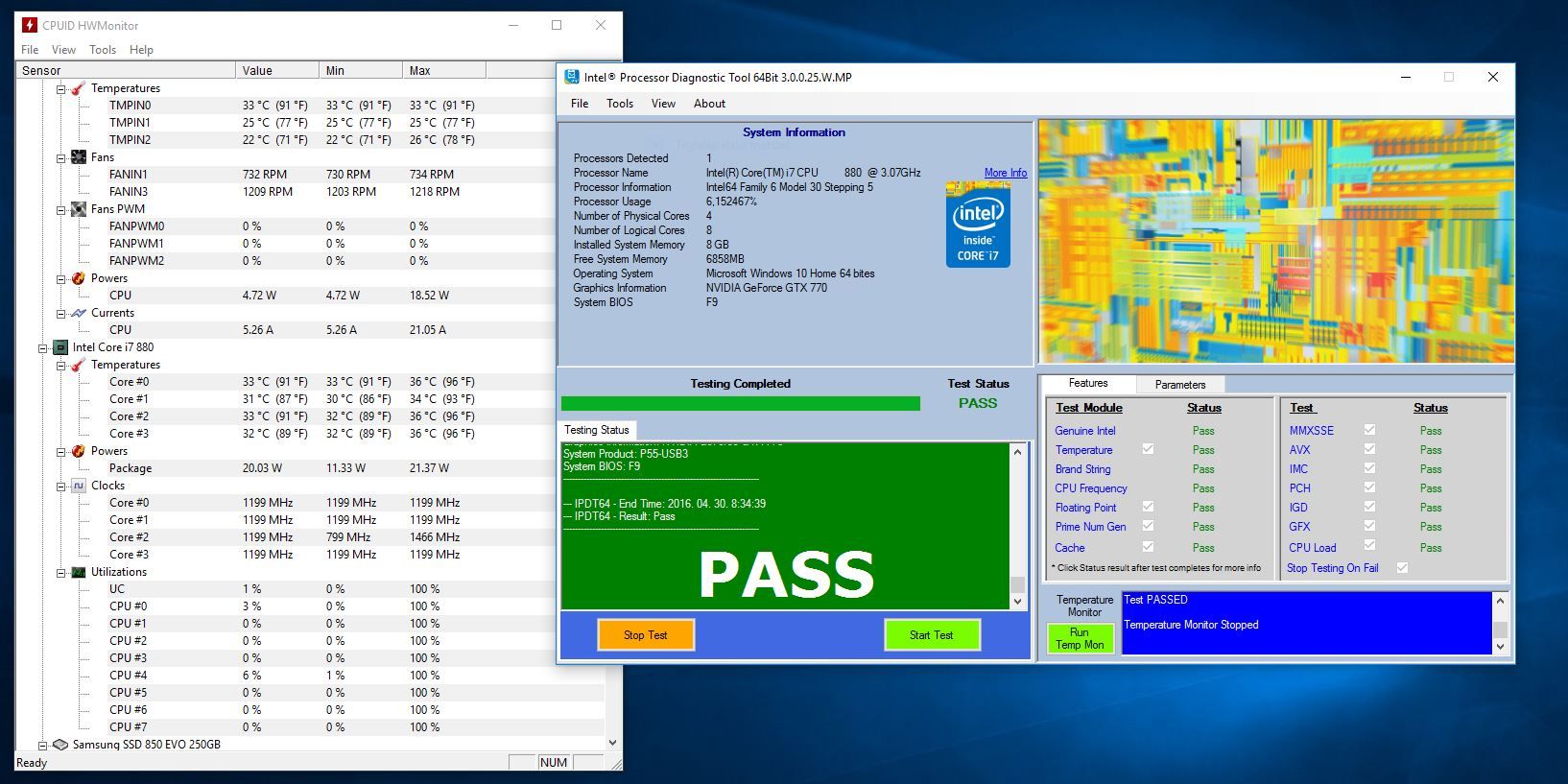This screenshot has width=1568, height=784.
Task: Click Pass status for Genuine Intel
Action: (x=1203, y=431)
